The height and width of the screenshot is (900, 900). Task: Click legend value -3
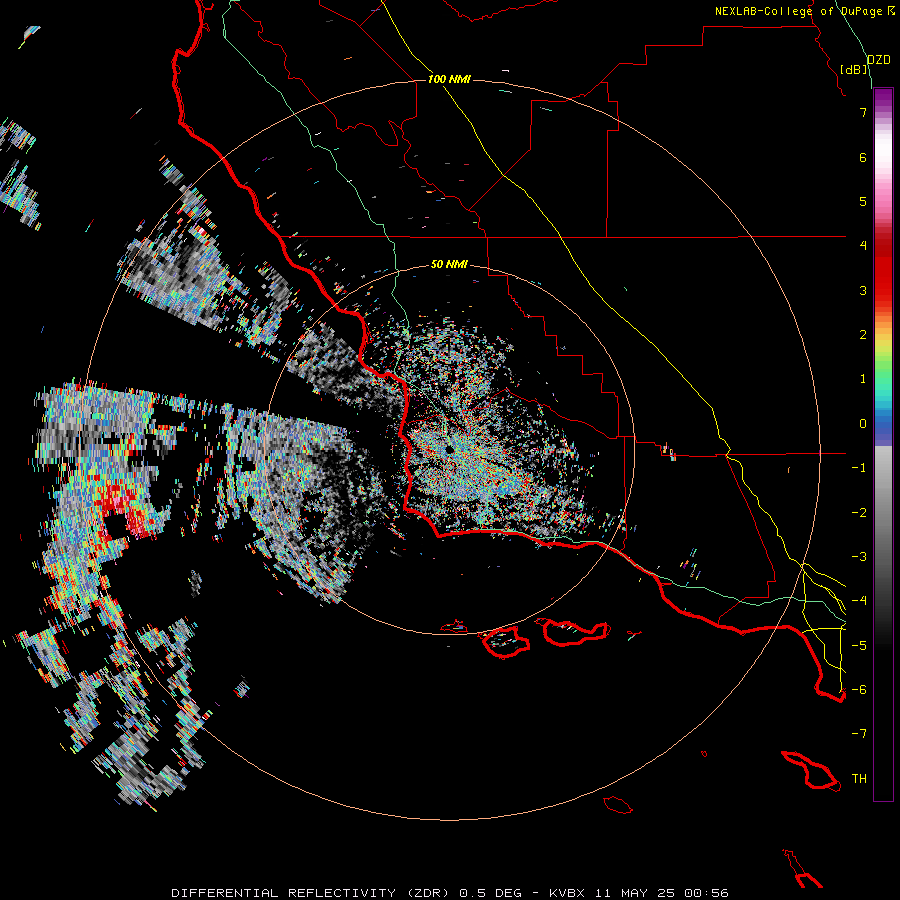click(x=859, y=557)
